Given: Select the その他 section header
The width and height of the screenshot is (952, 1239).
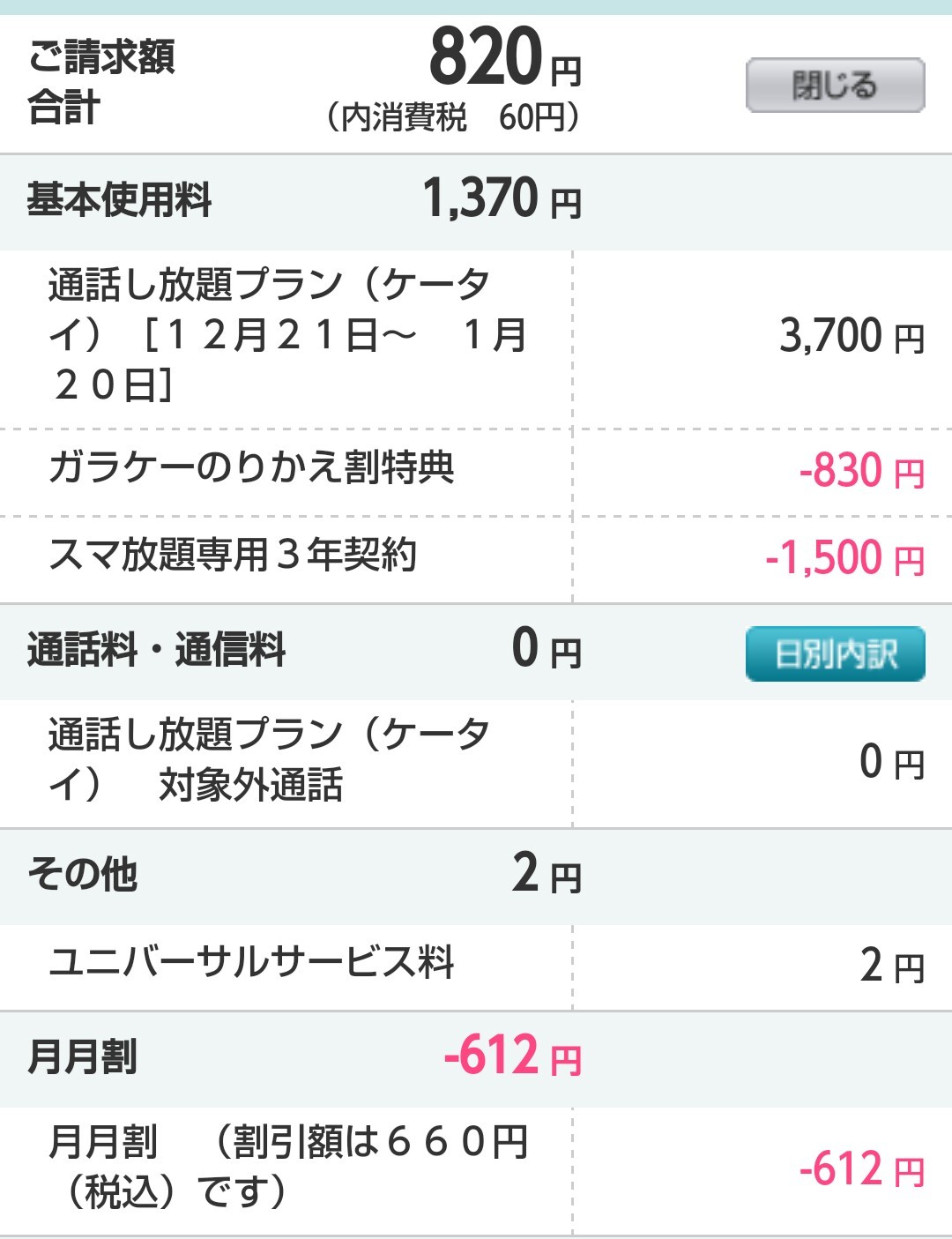Looking at the screenshot, I should tap(83, 875).
